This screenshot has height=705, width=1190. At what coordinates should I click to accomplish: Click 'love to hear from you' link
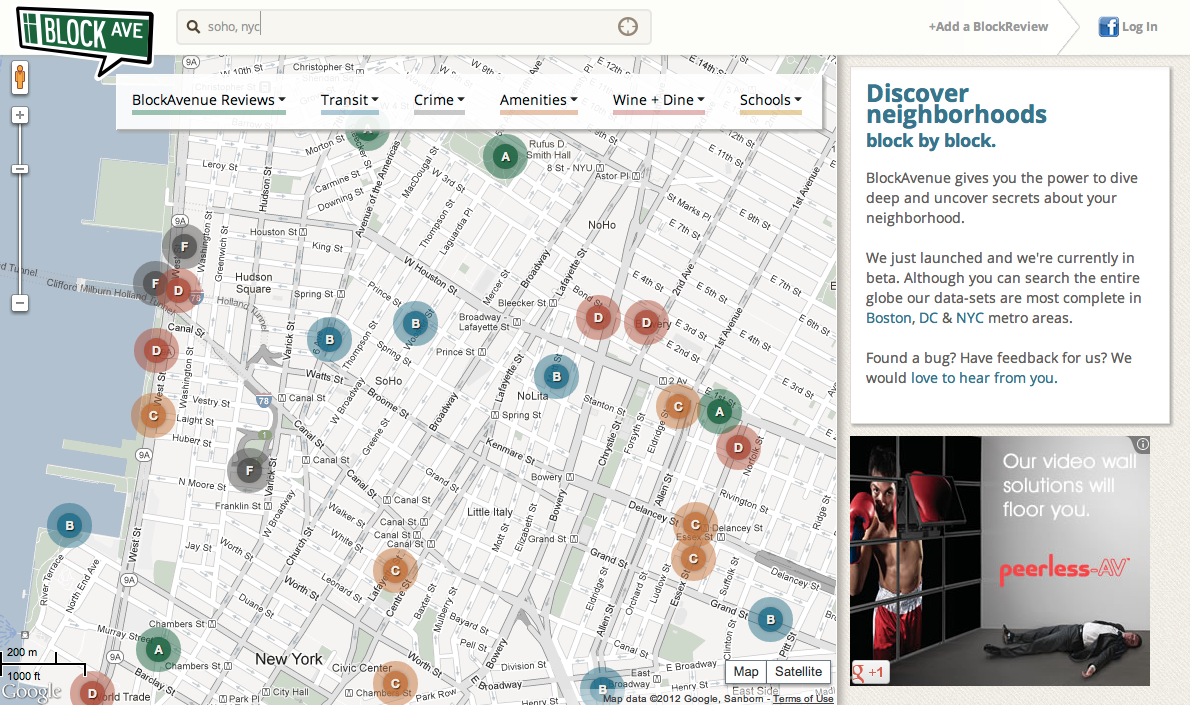(x=982, y=378)
